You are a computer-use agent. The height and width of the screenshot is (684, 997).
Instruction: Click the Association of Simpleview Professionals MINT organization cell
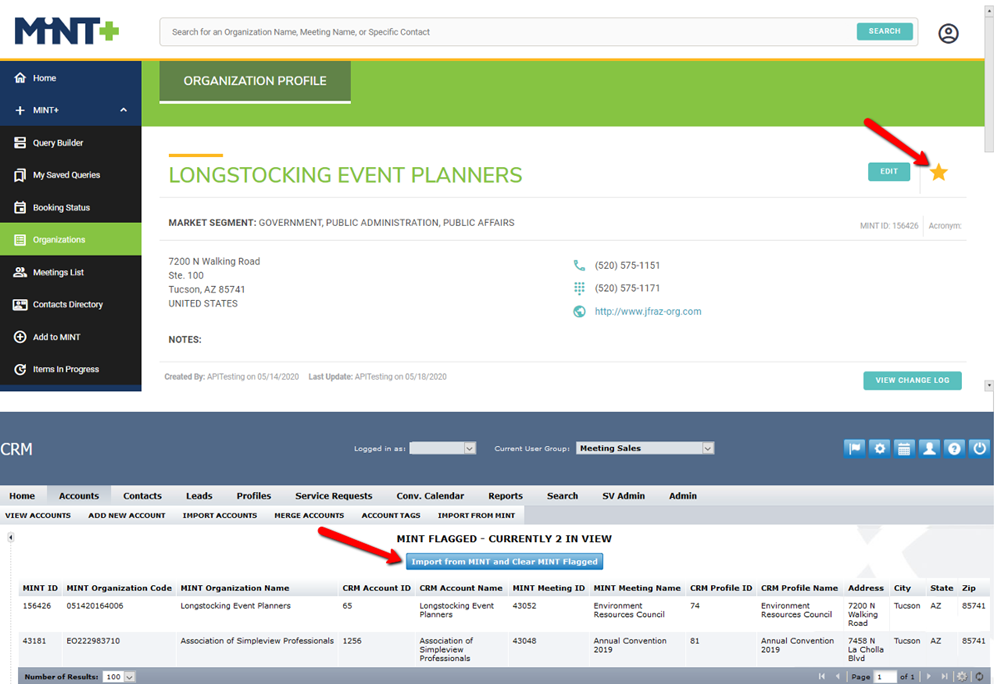point(257,641)
